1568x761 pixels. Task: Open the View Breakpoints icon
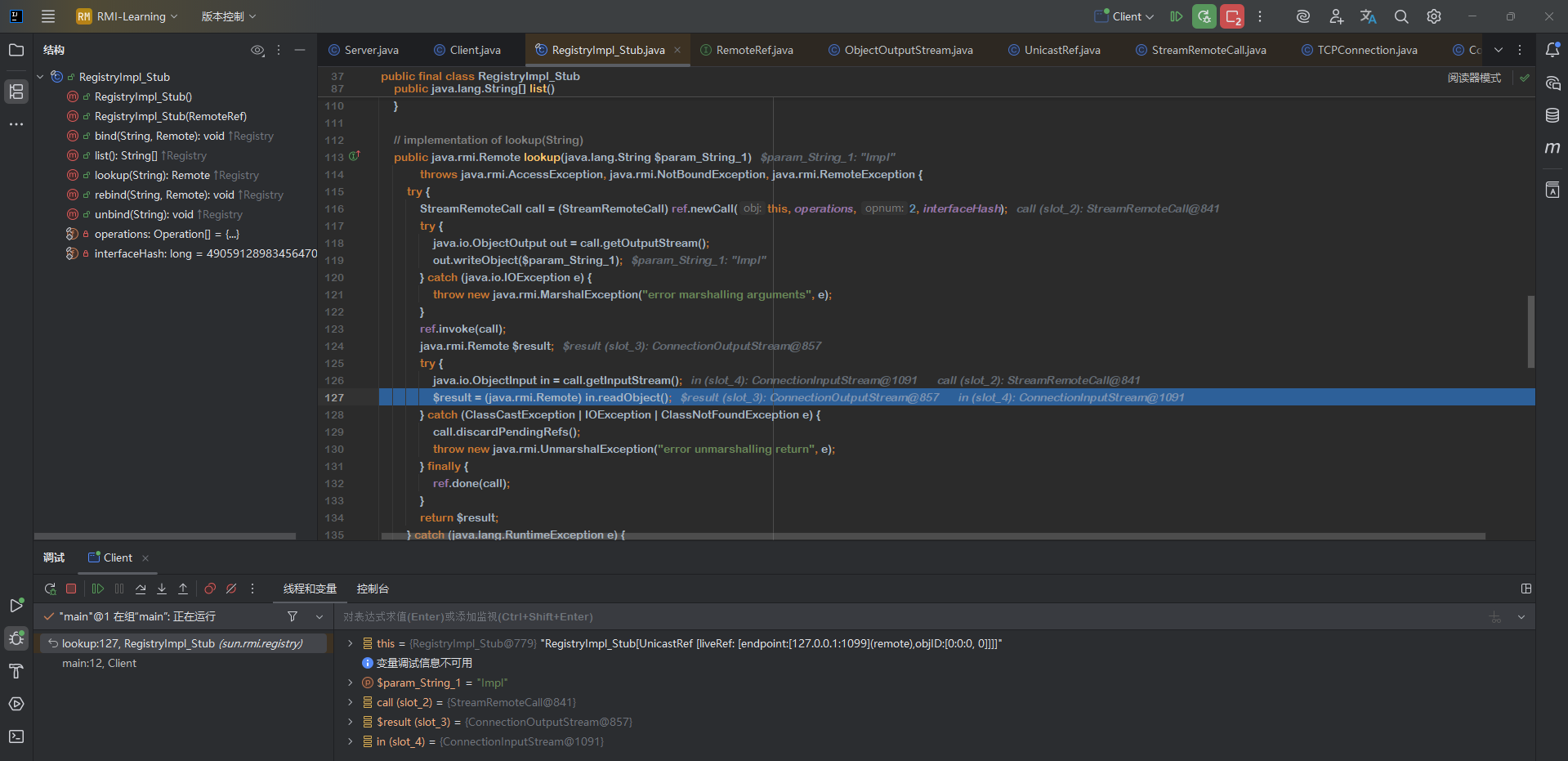pyautogui.click(x=210, y=589)
